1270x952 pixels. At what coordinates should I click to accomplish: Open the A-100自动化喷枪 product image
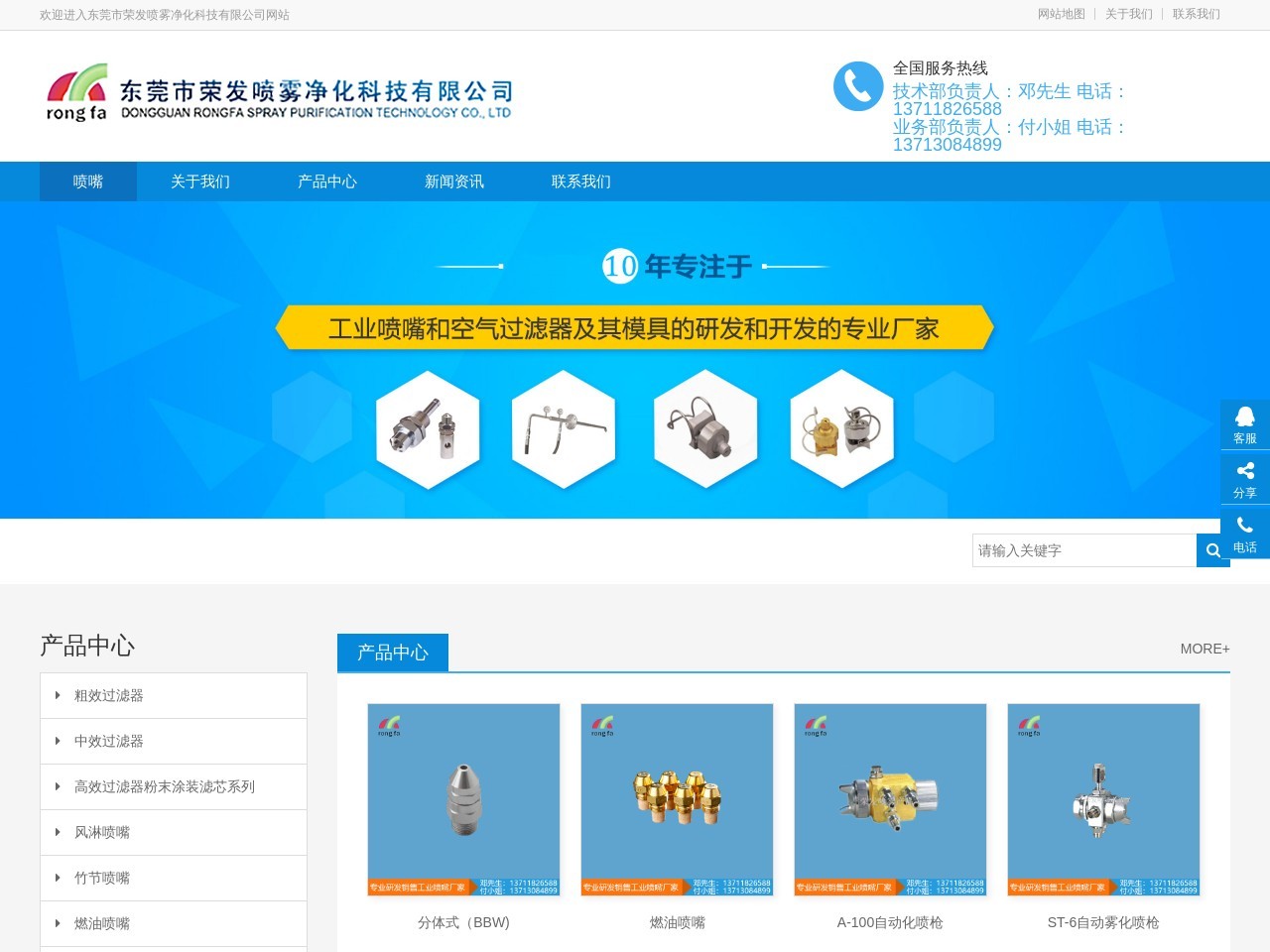890,800
